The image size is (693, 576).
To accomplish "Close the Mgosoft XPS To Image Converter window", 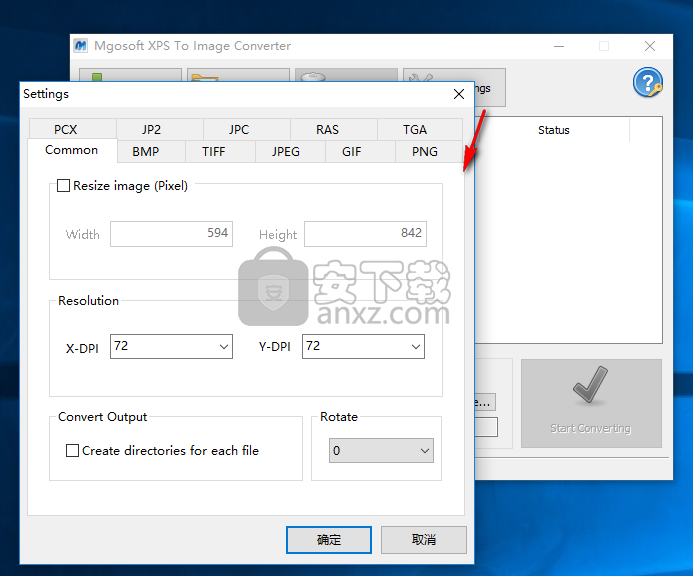I will pyautogui.click(x=650, y=46).
